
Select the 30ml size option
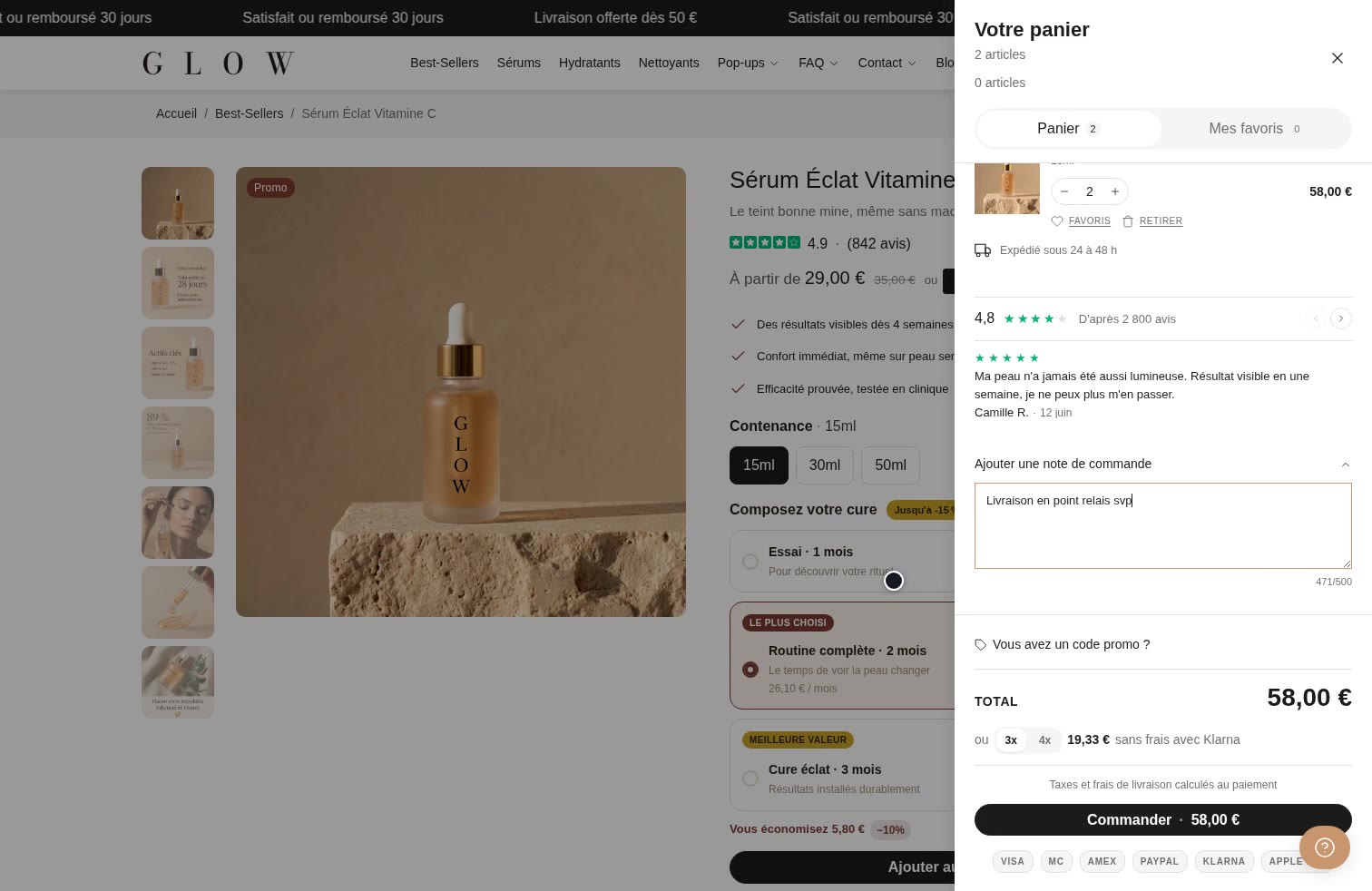825,465
